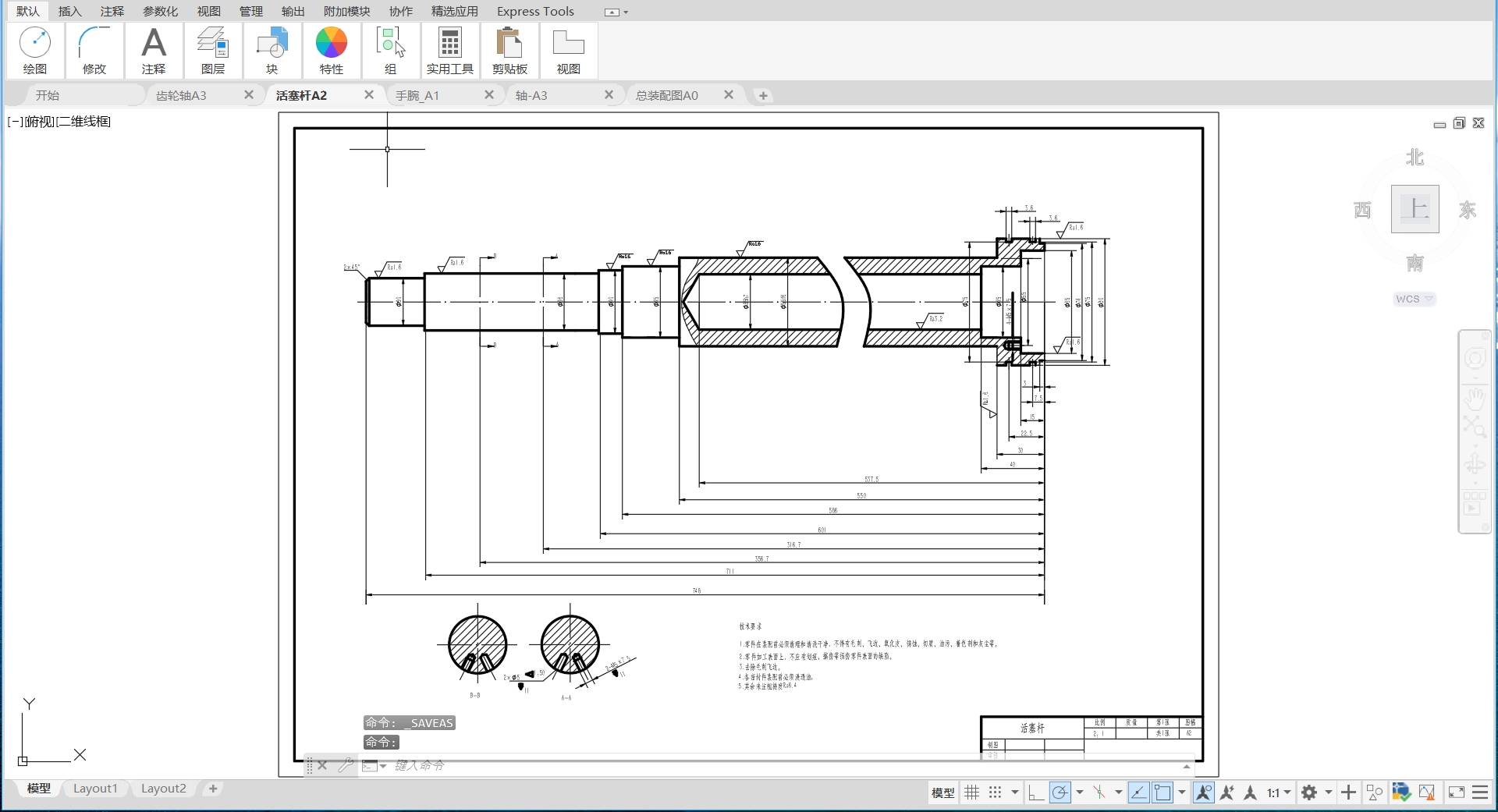
Task: Rotate view to 西 on ViewCube compass
Action: (1362, 210)
